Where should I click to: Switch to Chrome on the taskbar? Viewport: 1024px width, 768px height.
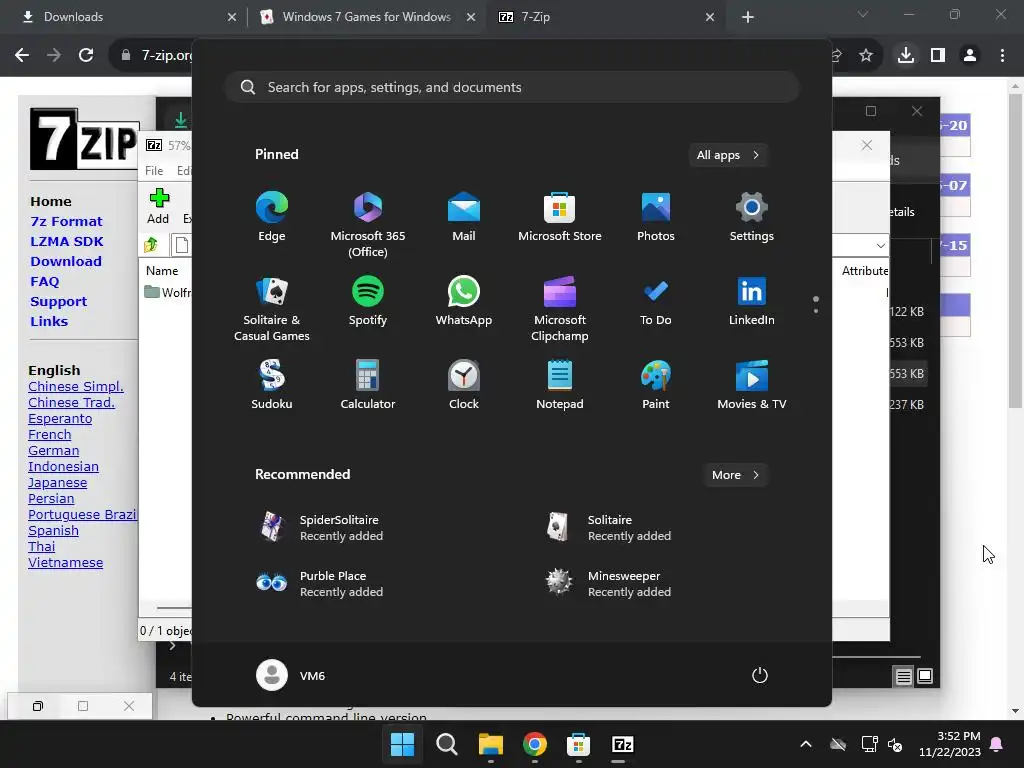click(x=535, y=744)
